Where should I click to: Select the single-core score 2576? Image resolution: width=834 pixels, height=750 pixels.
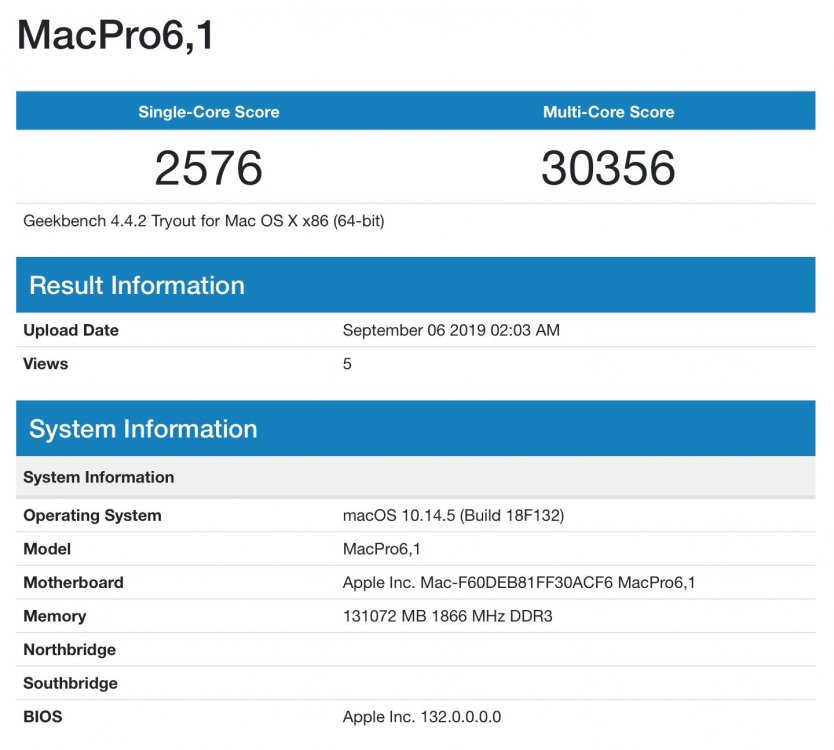click(x=208, y=168)
